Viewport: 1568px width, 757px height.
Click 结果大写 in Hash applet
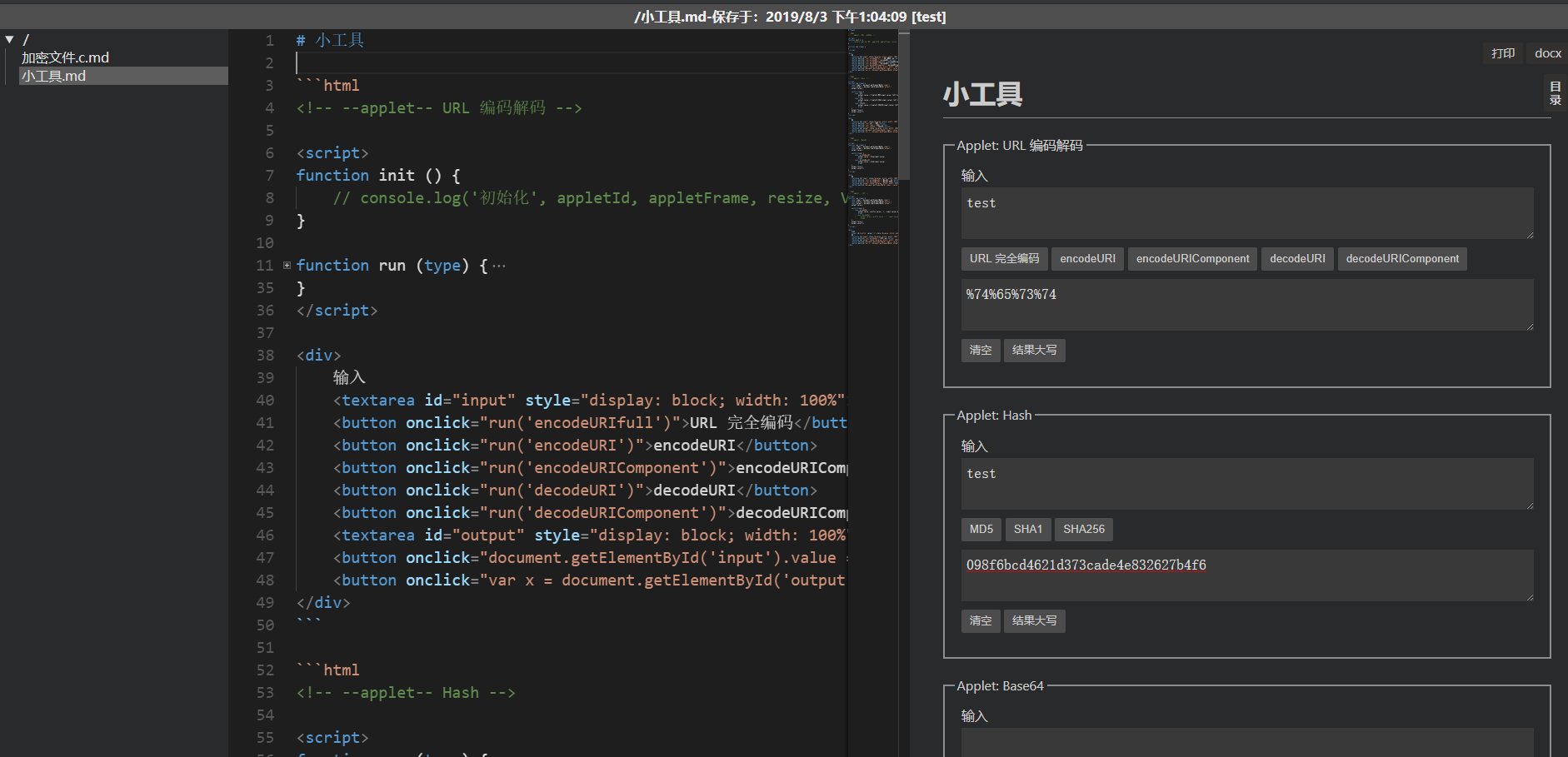click(1034, 621)
